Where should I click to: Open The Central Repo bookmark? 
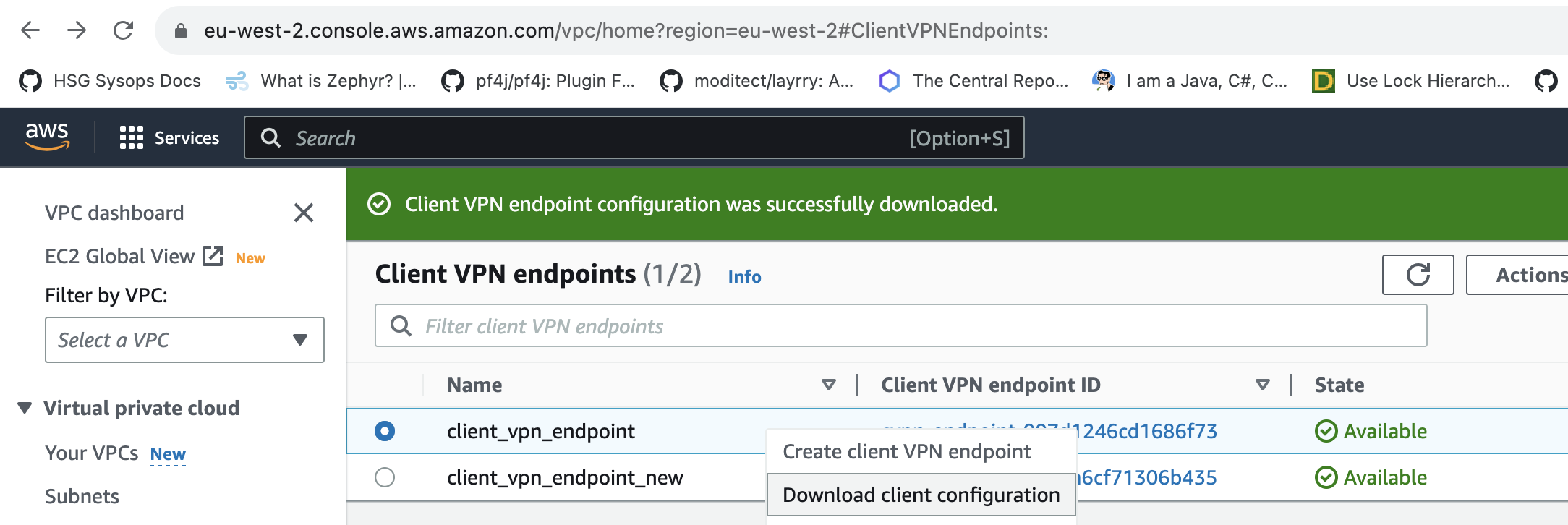(x=973, y=81)
